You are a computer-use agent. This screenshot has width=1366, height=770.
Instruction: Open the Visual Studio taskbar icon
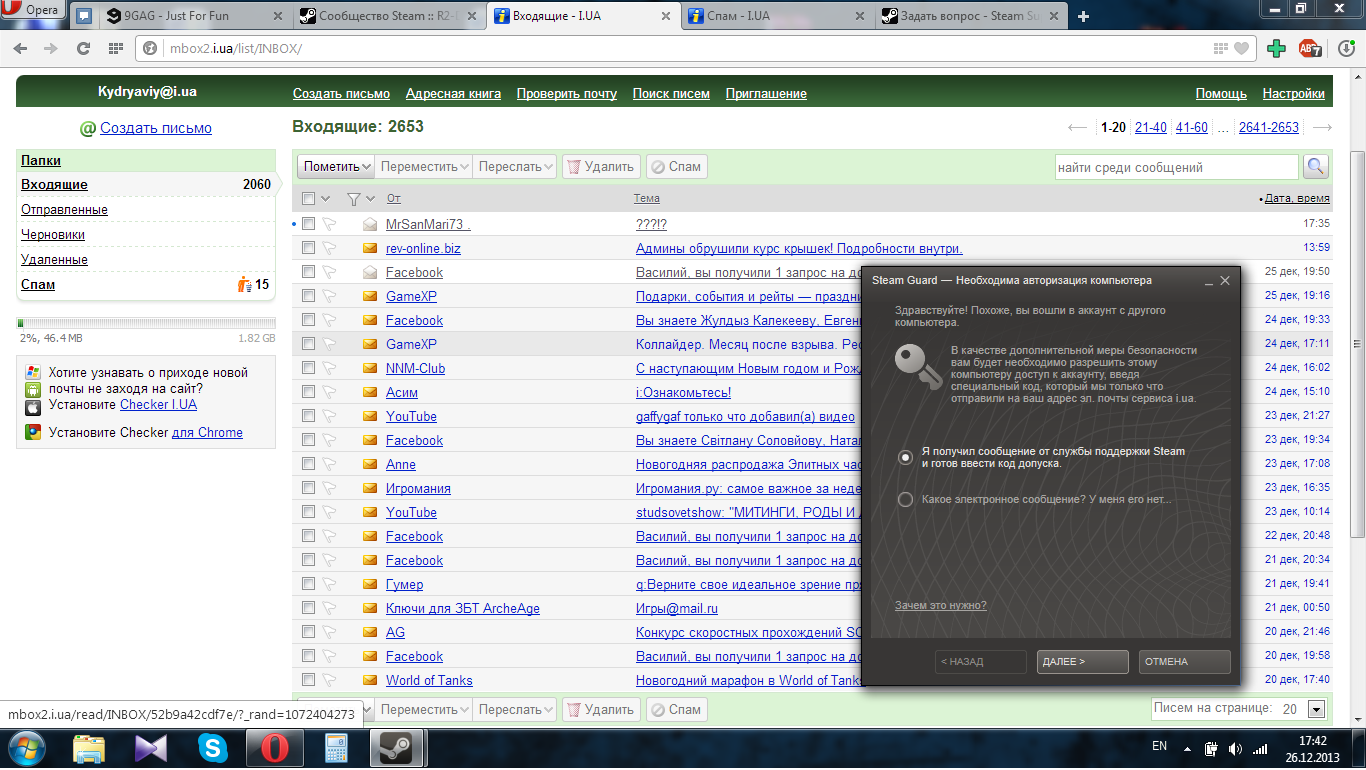pos(151,748)
